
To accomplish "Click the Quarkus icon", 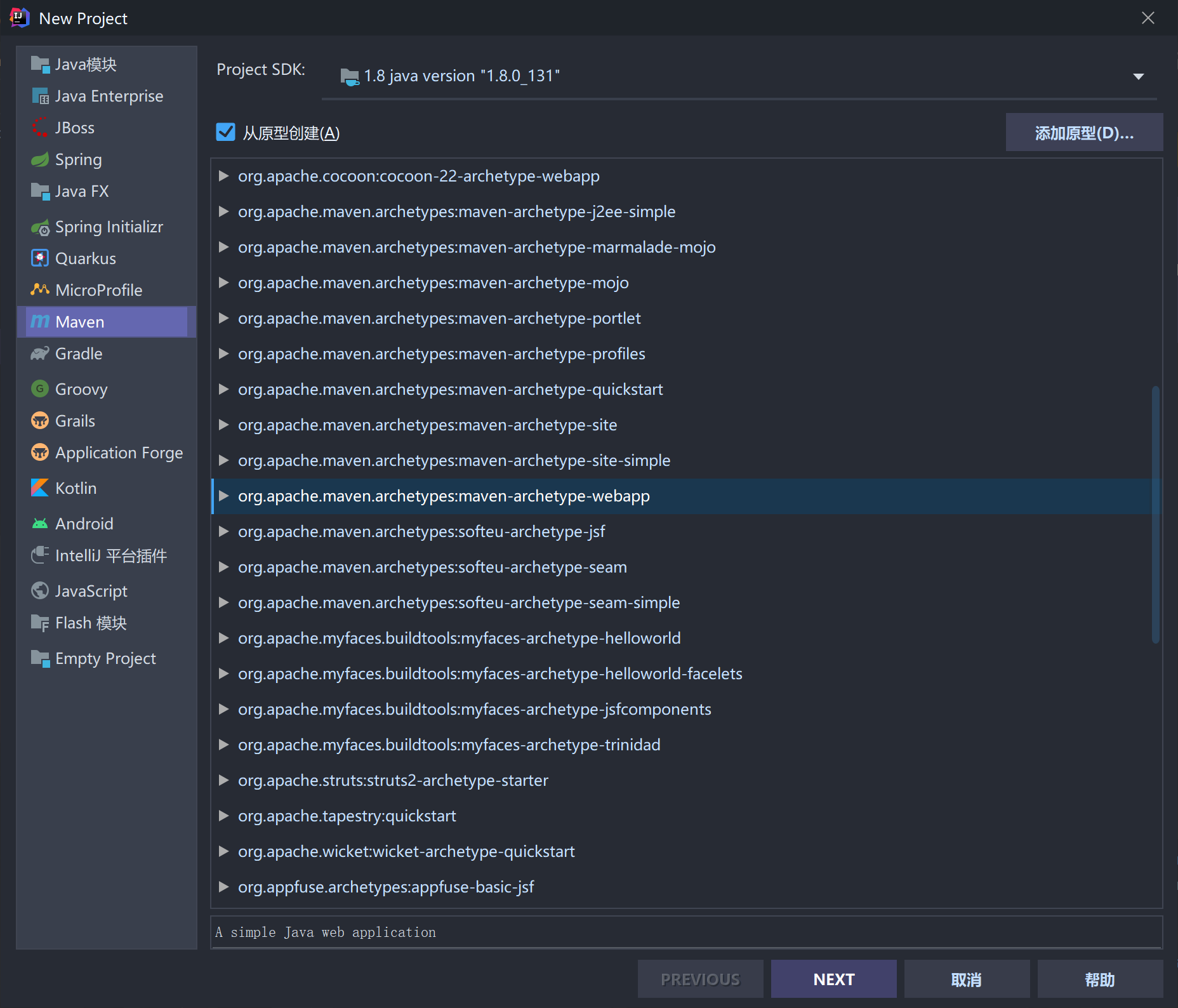I will coord(40,258).
